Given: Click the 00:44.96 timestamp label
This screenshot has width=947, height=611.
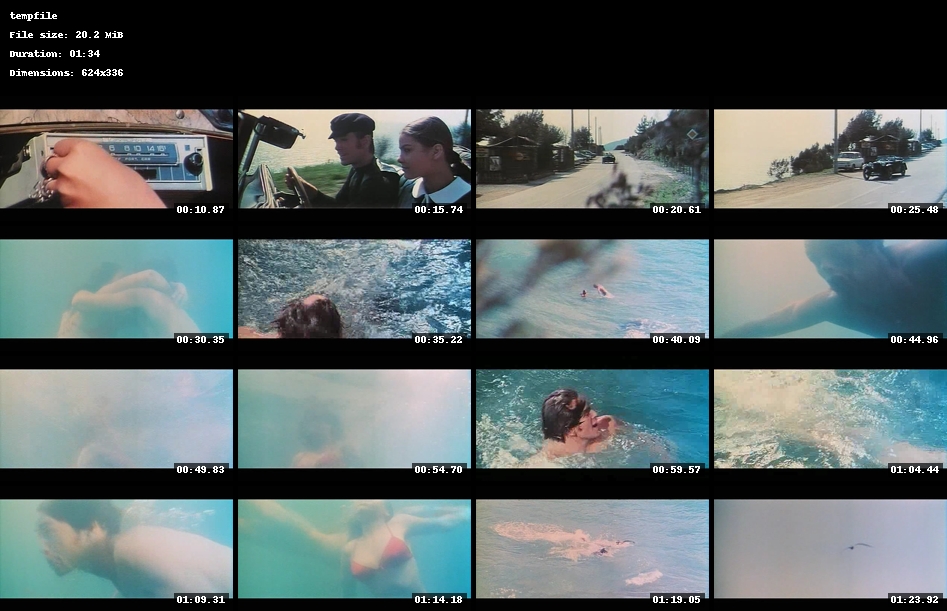Looking at the screenshot, I should [x=914, y=339].
